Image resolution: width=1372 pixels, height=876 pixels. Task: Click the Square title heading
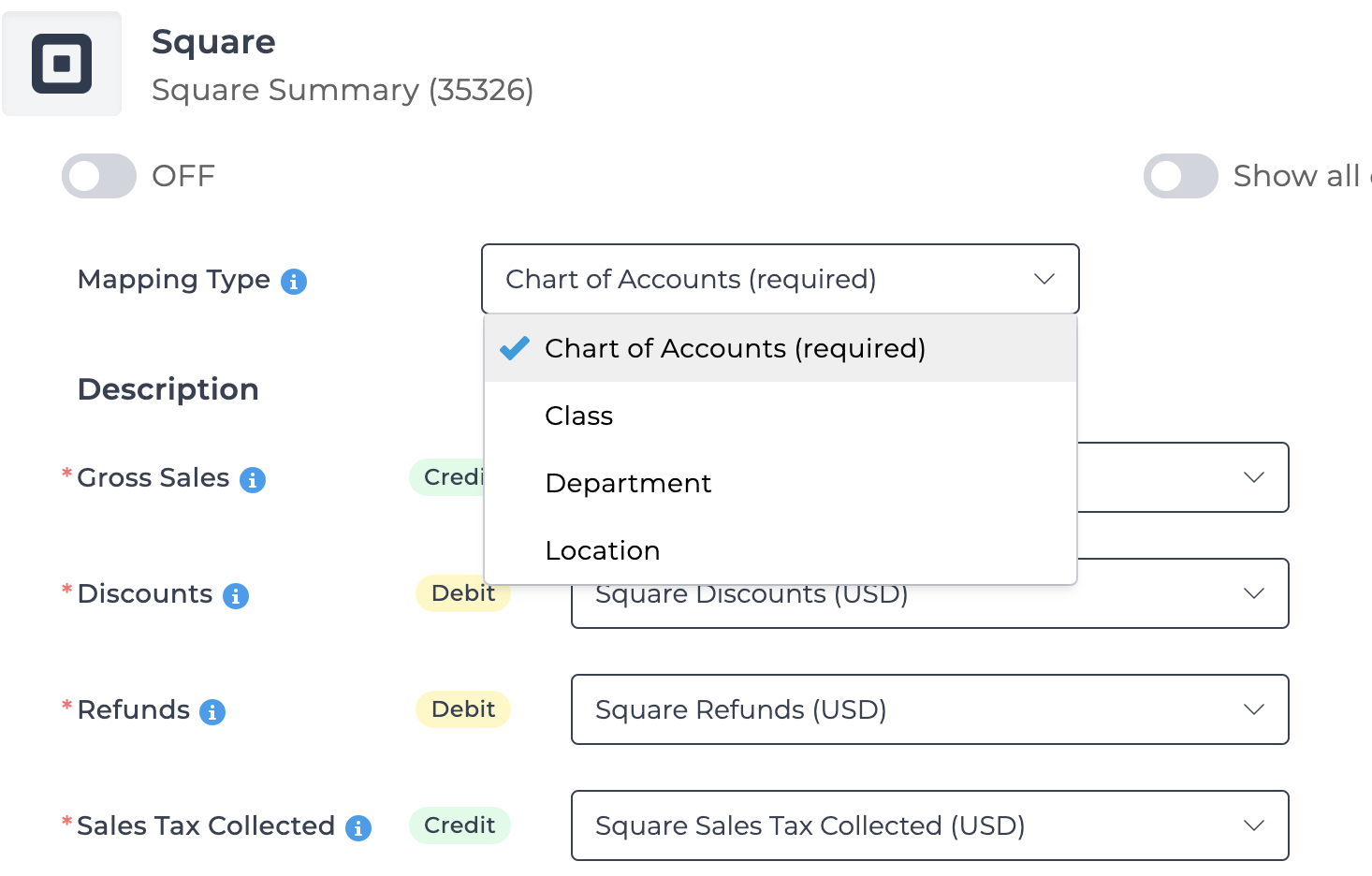pyautogui.click(x=213, y=41)
